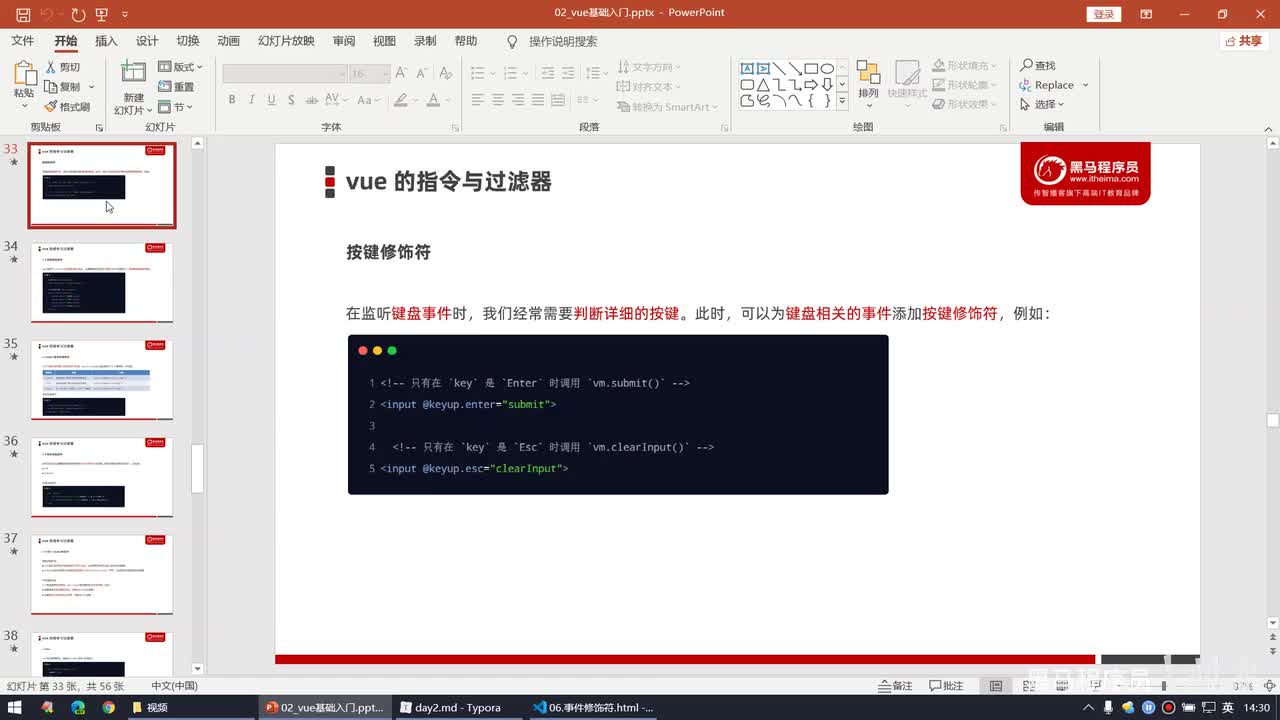The height and width of the screenshot is (720, 1280).
Task: Open the Layout (版式) dropdown
Action: [181, 67]
